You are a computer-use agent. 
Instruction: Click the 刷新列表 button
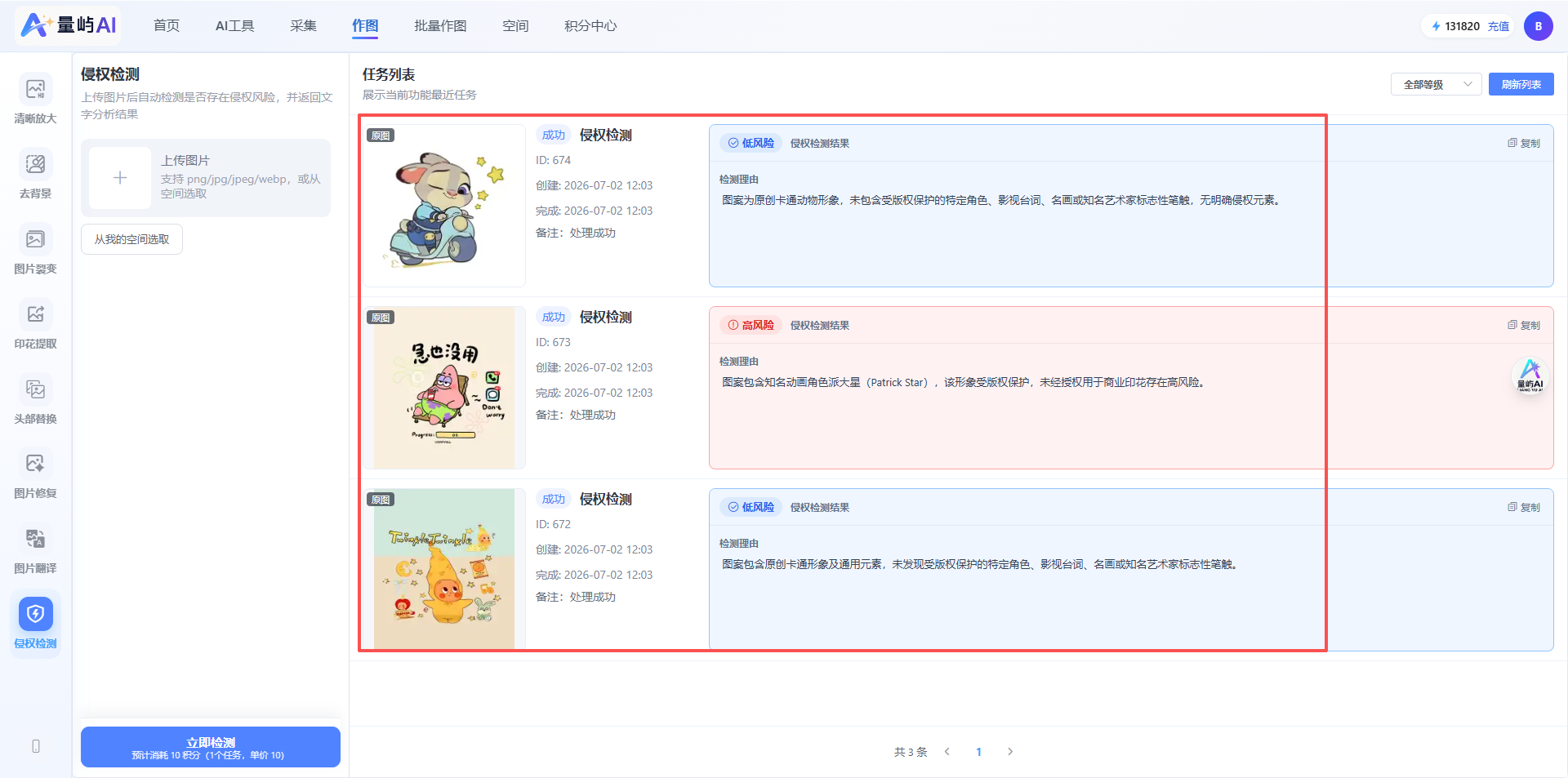pos(1521,84)
